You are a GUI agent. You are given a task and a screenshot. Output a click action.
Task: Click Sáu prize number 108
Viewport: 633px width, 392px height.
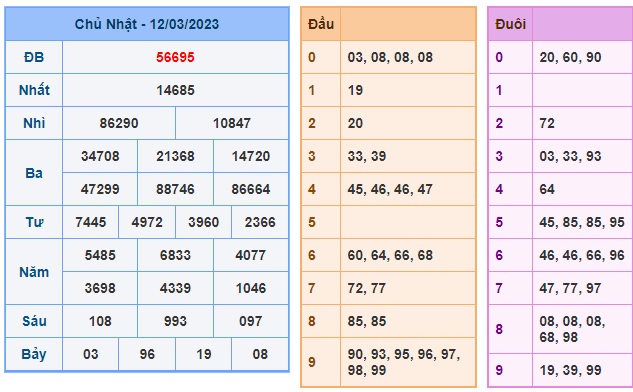pos(100,321)
